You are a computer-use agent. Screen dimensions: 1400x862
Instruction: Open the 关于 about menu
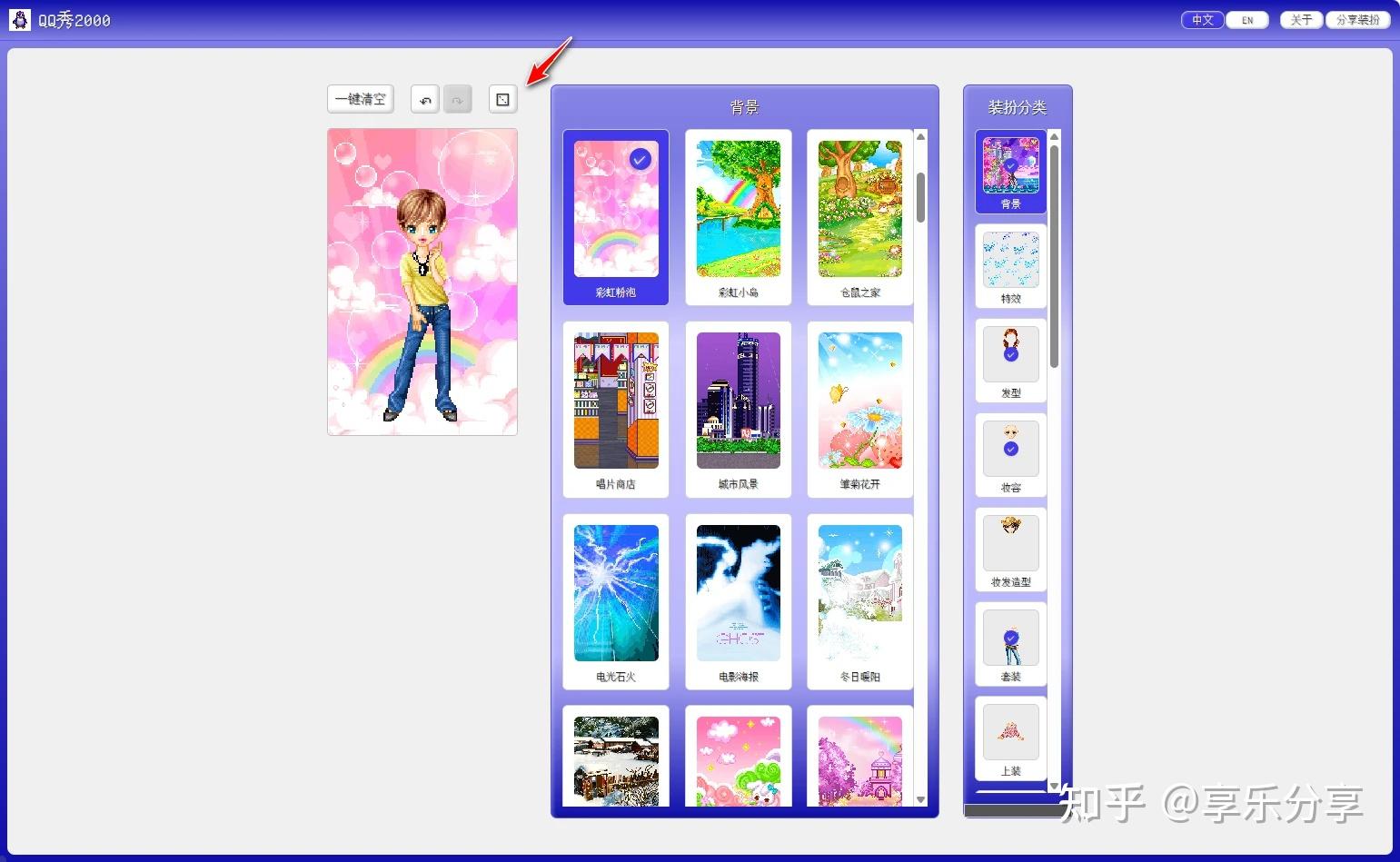click(1301, 20)
